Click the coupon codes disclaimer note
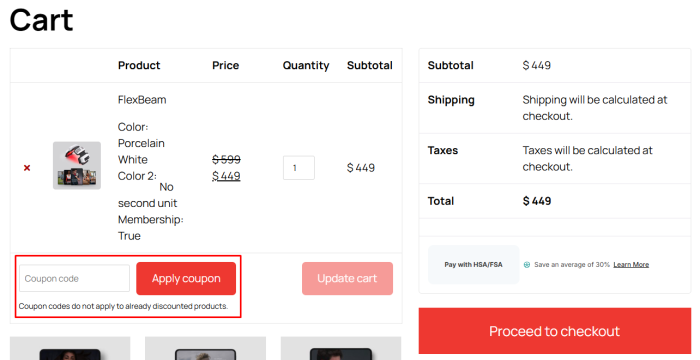 pyautogui.click(x=123, y=306)
